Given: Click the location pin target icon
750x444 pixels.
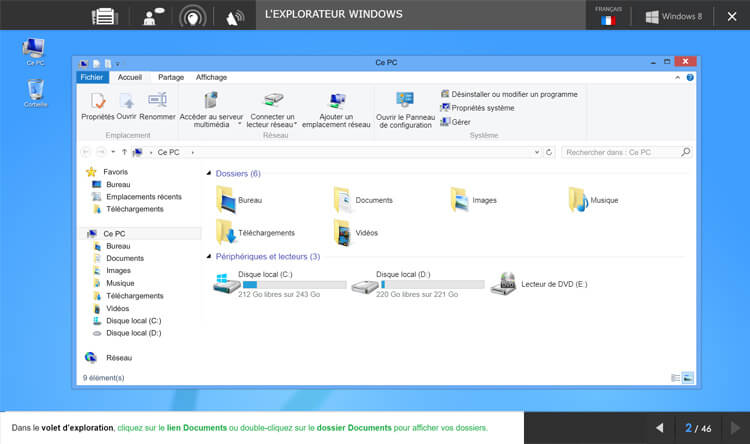Looking at the screenshot, I should 192,17.
